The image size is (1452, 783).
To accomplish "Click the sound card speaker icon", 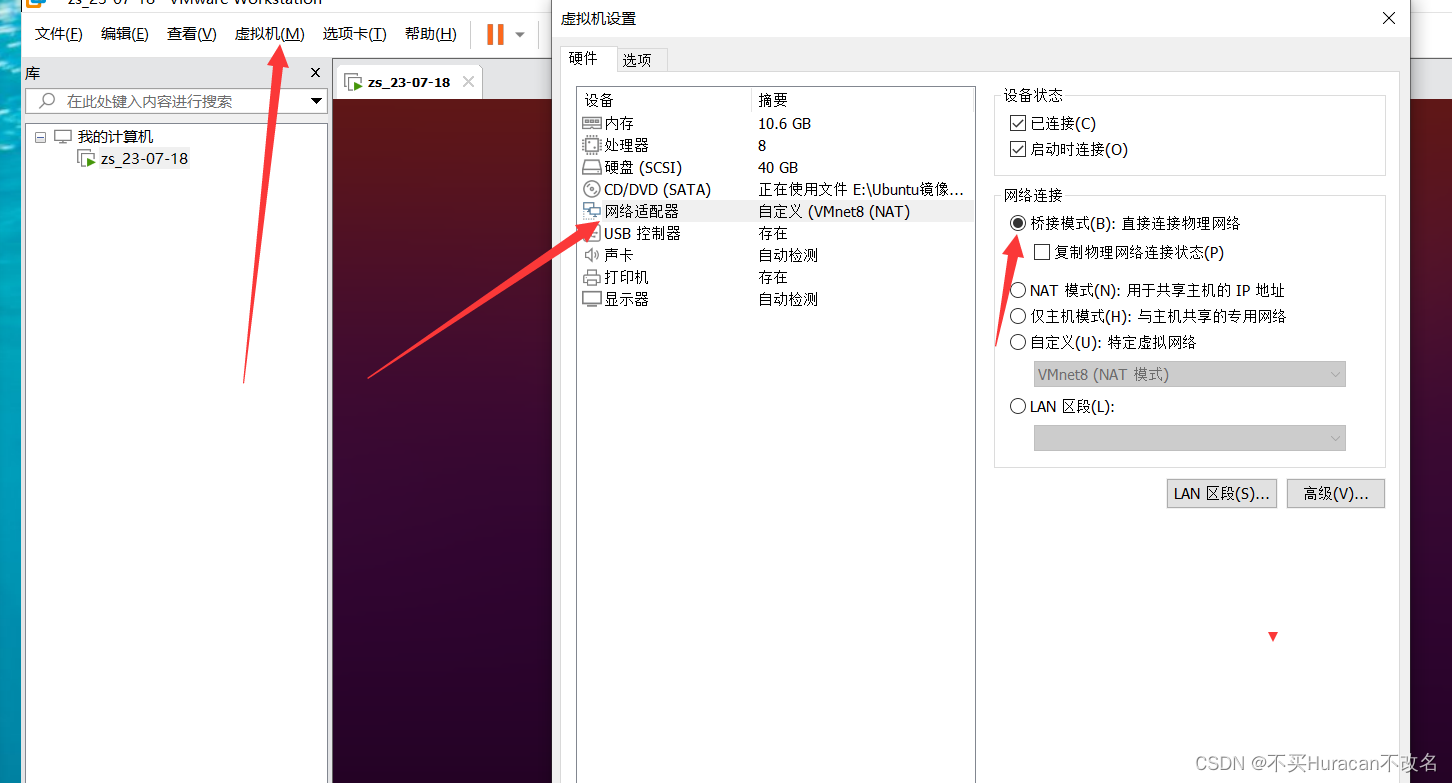I will pyautogui.click(x=591, y=255).
